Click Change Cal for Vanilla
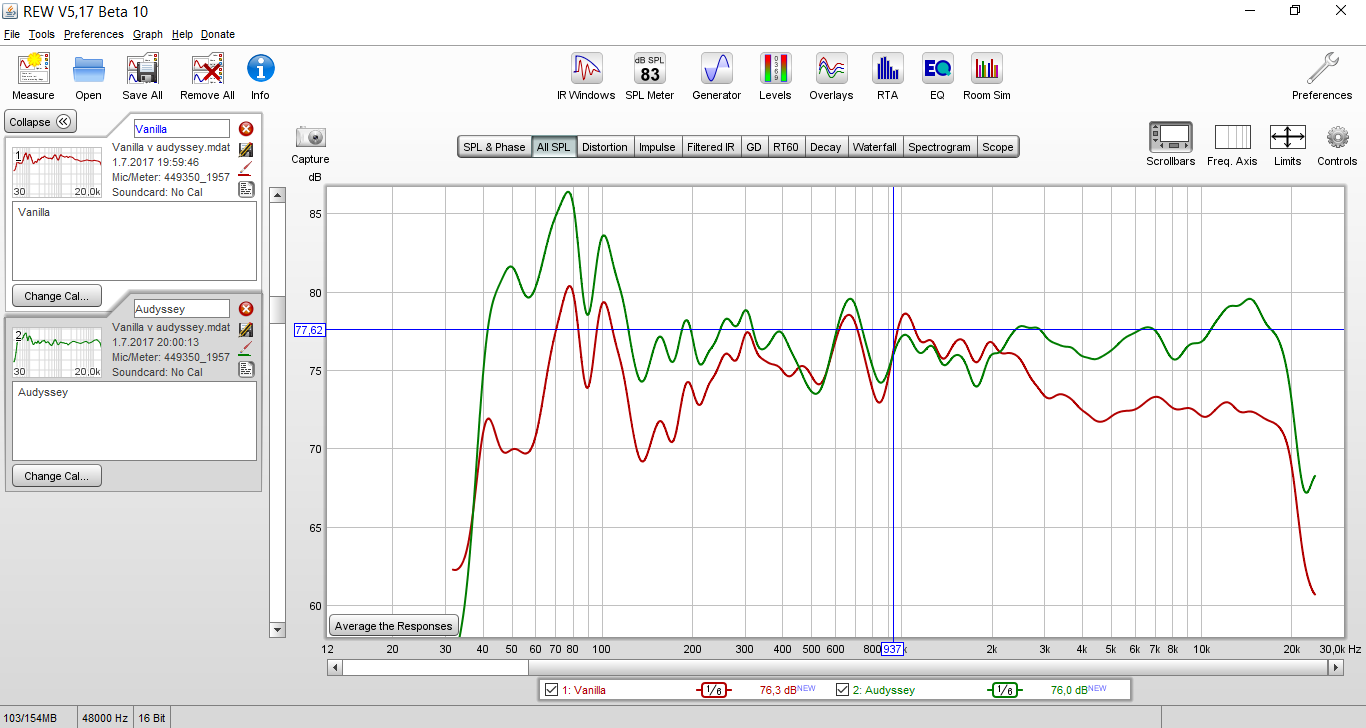Screen dimensions: 1366x728 57,296
